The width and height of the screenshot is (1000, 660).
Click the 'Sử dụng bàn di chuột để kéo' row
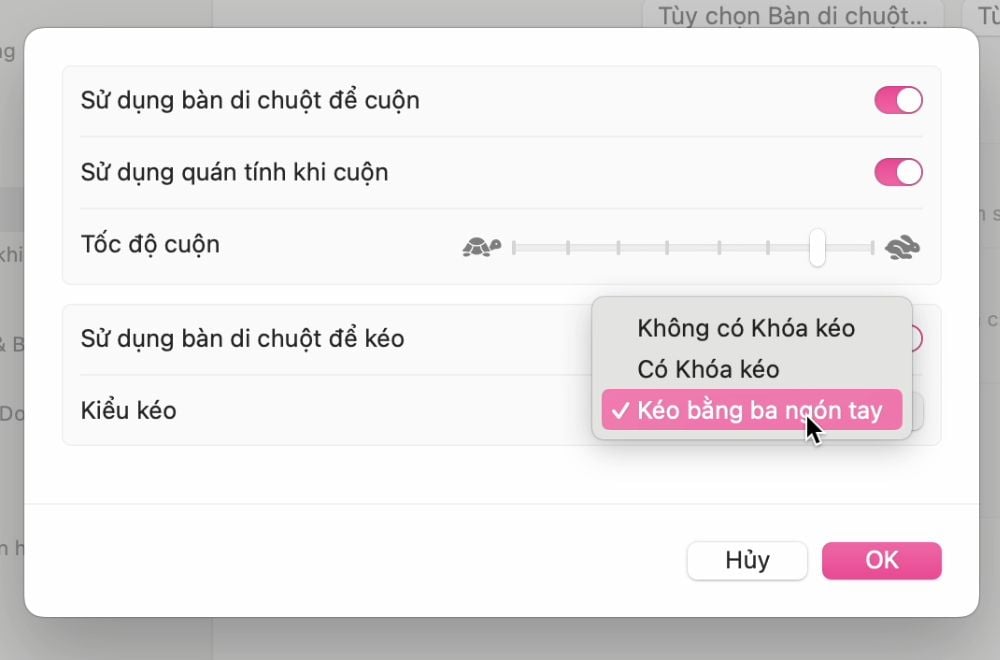[242, 338]
